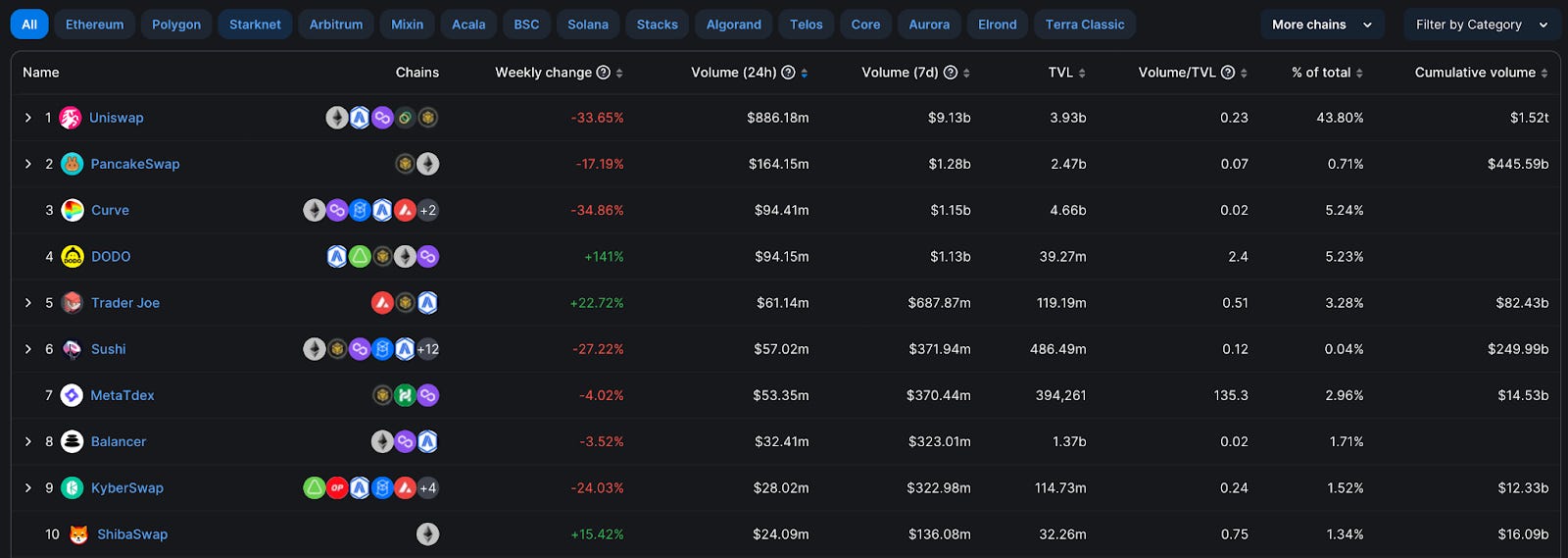Image resolution: width=1568 pixels, height=558 pixels.
Task: Sort by TVL column arrows
Action: pos(1082,73)
